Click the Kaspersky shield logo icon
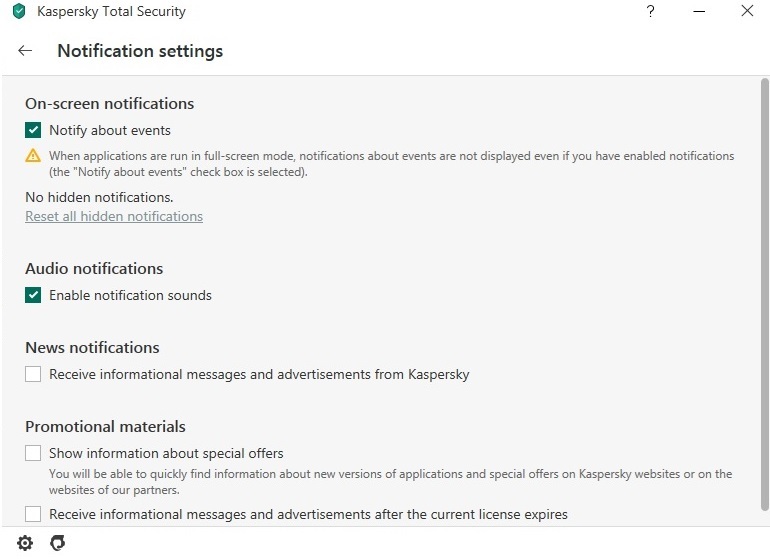770x559 pixels. click(x=17, y=12)
